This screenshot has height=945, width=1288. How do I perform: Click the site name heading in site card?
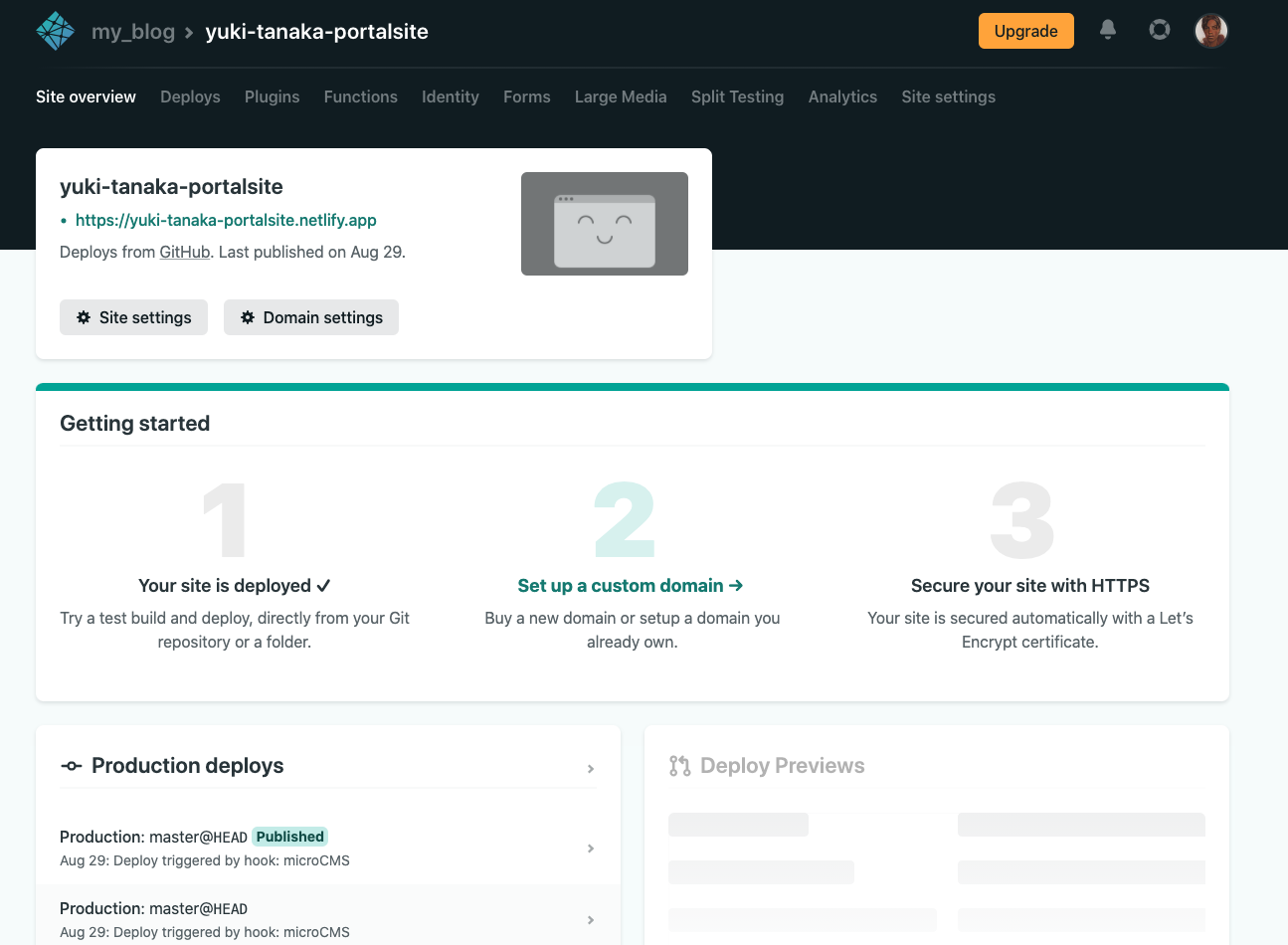(171, 187)
